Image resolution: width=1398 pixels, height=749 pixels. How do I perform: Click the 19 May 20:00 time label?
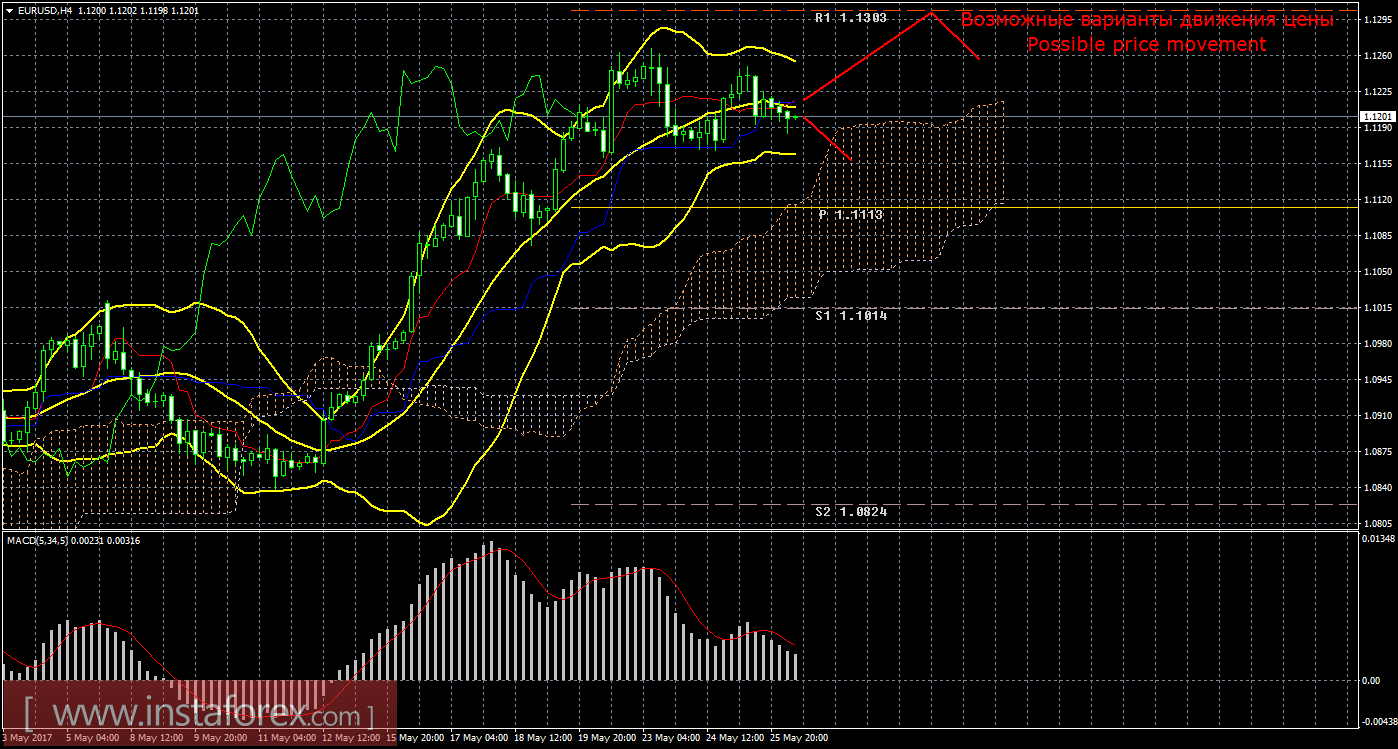pos(607,738)
